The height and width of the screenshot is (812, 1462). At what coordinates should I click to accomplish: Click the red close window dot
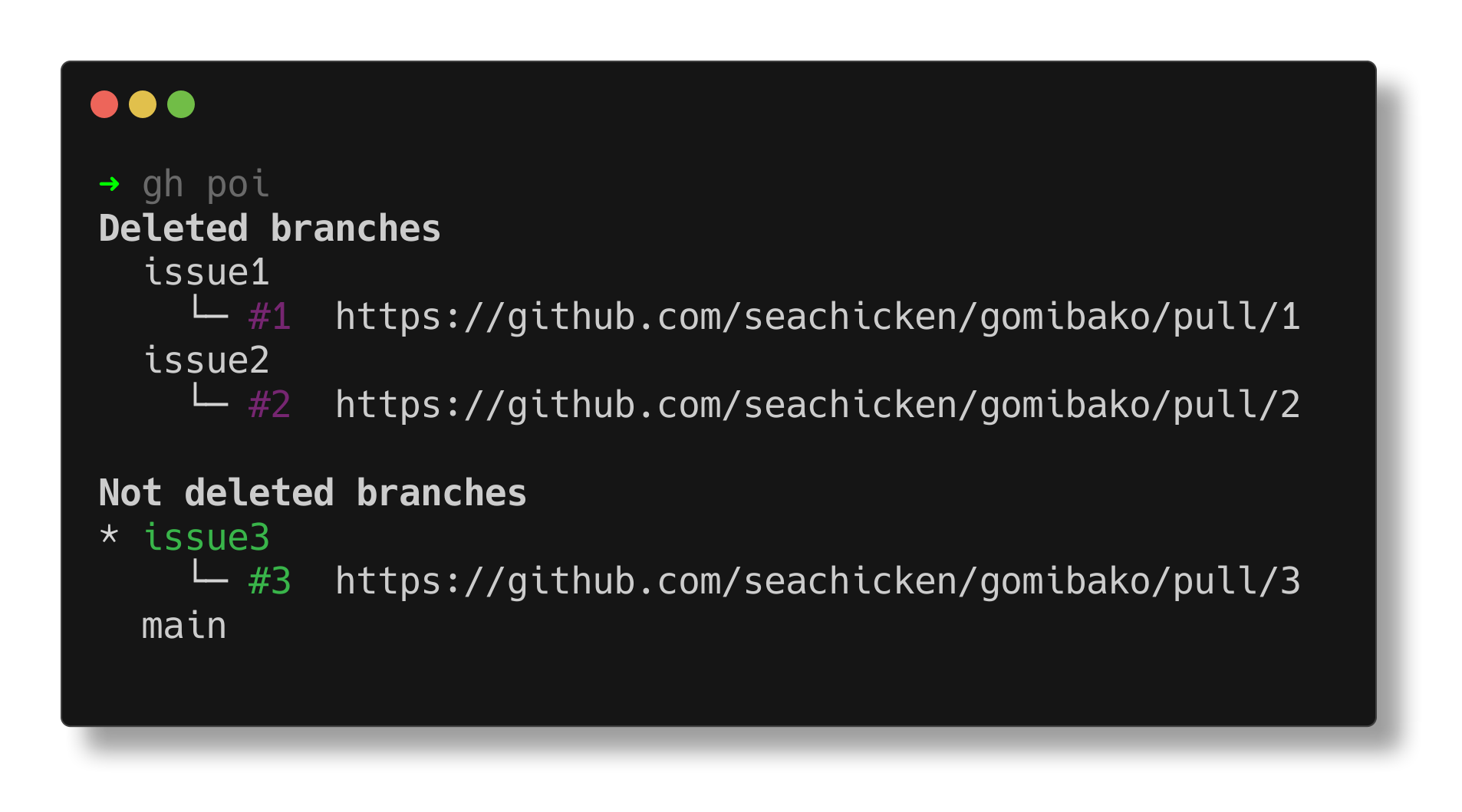[x=104, y=104]
